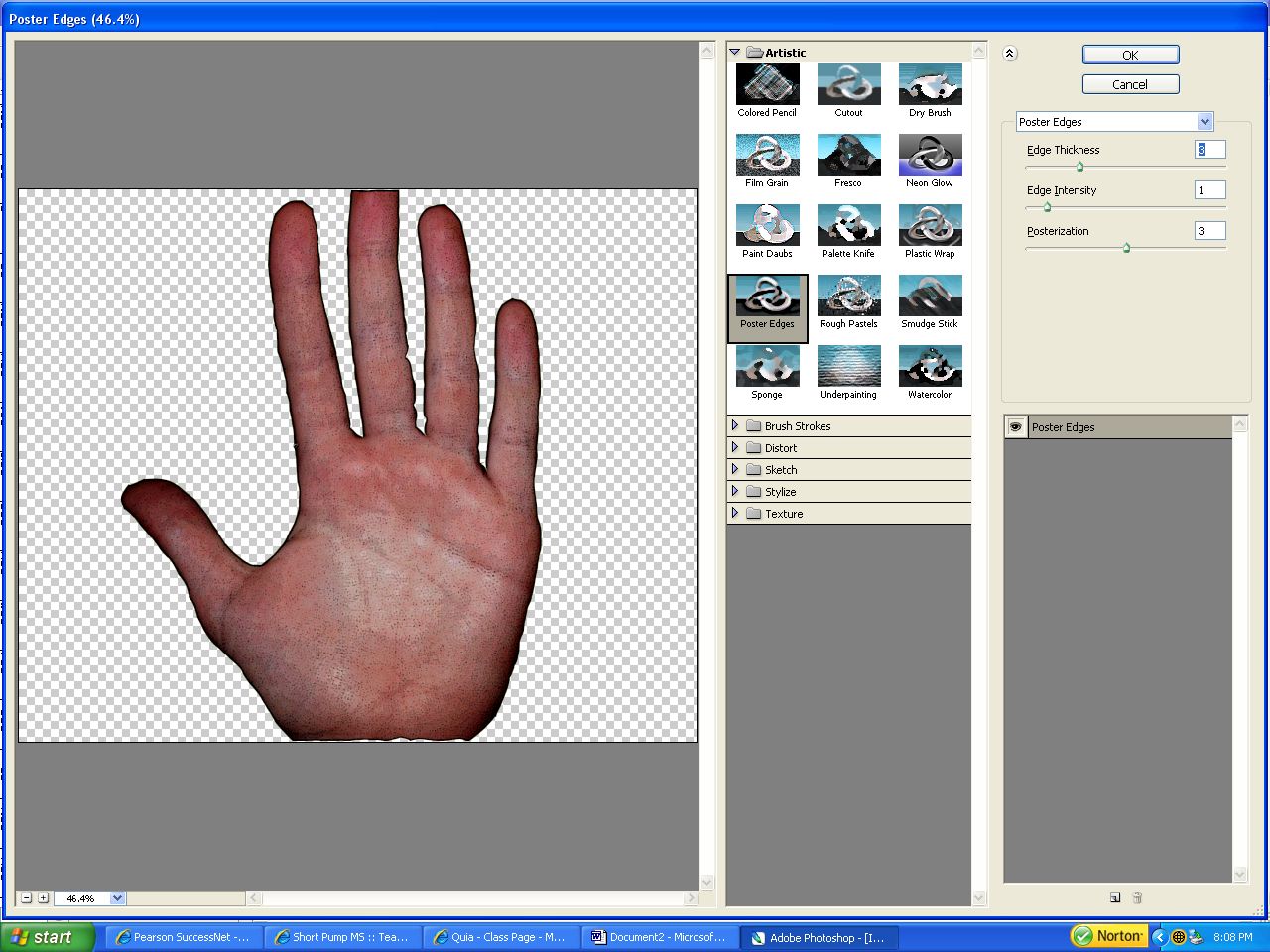The height and width of the screenshot is (952, 1270).
Task: Expand the Brush Strokes category
Action: point(735,425)
